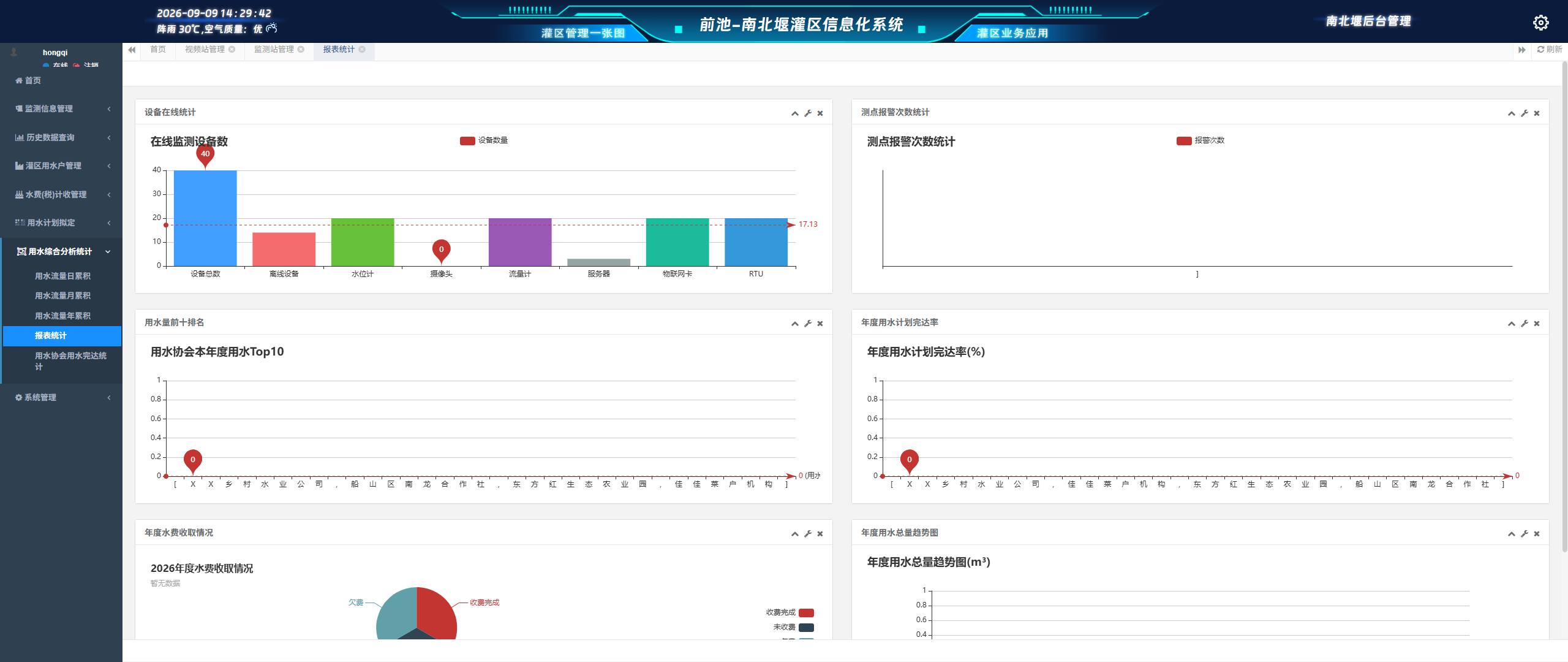
Task: Click the tab scroll-right double arrow
Action: click(1521, 50)
